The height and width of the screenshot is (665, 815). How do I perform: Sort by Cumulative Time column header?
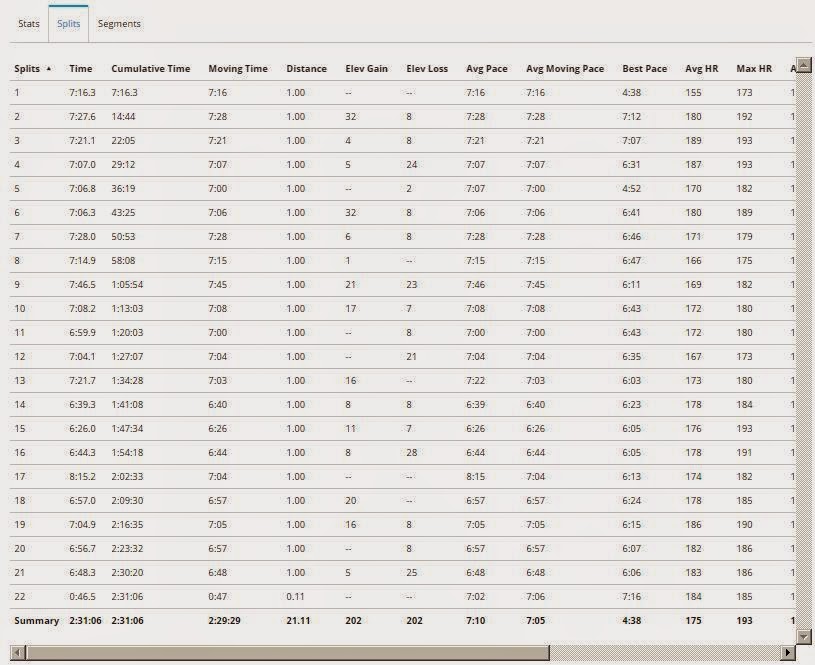[x=151, y=69]
